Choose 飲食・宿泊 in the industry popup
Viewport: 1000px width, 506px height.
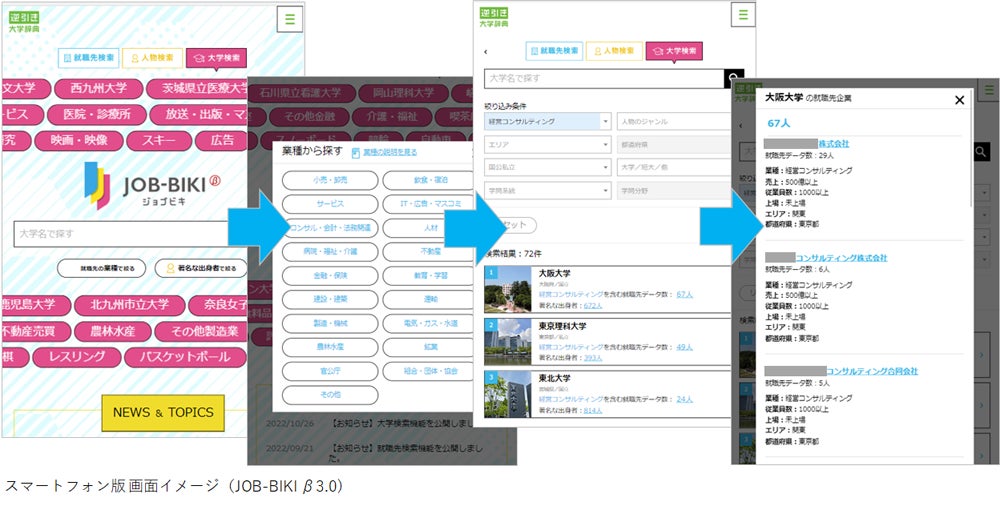430,181
